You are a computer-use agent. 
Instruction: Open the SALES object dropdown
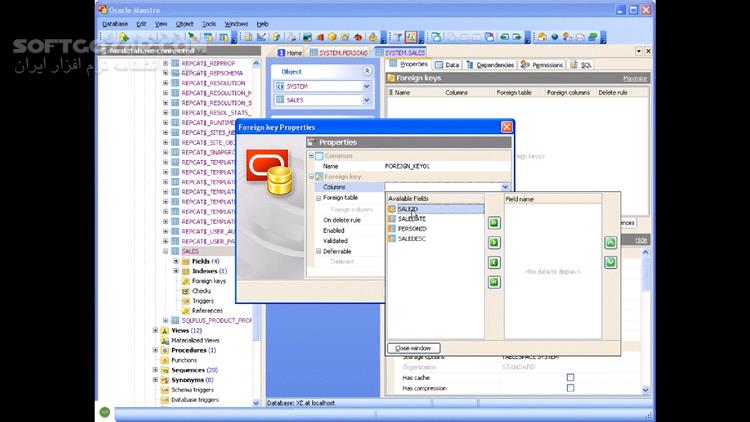coord(366,100)
